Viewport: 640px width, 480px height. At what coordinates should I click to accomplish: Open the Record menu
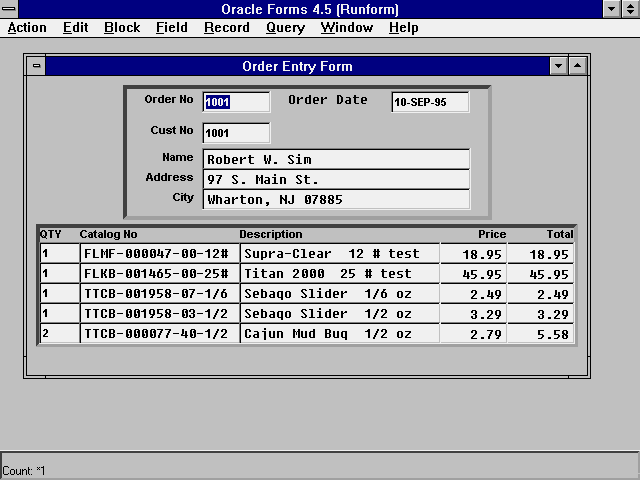[226, 28]
